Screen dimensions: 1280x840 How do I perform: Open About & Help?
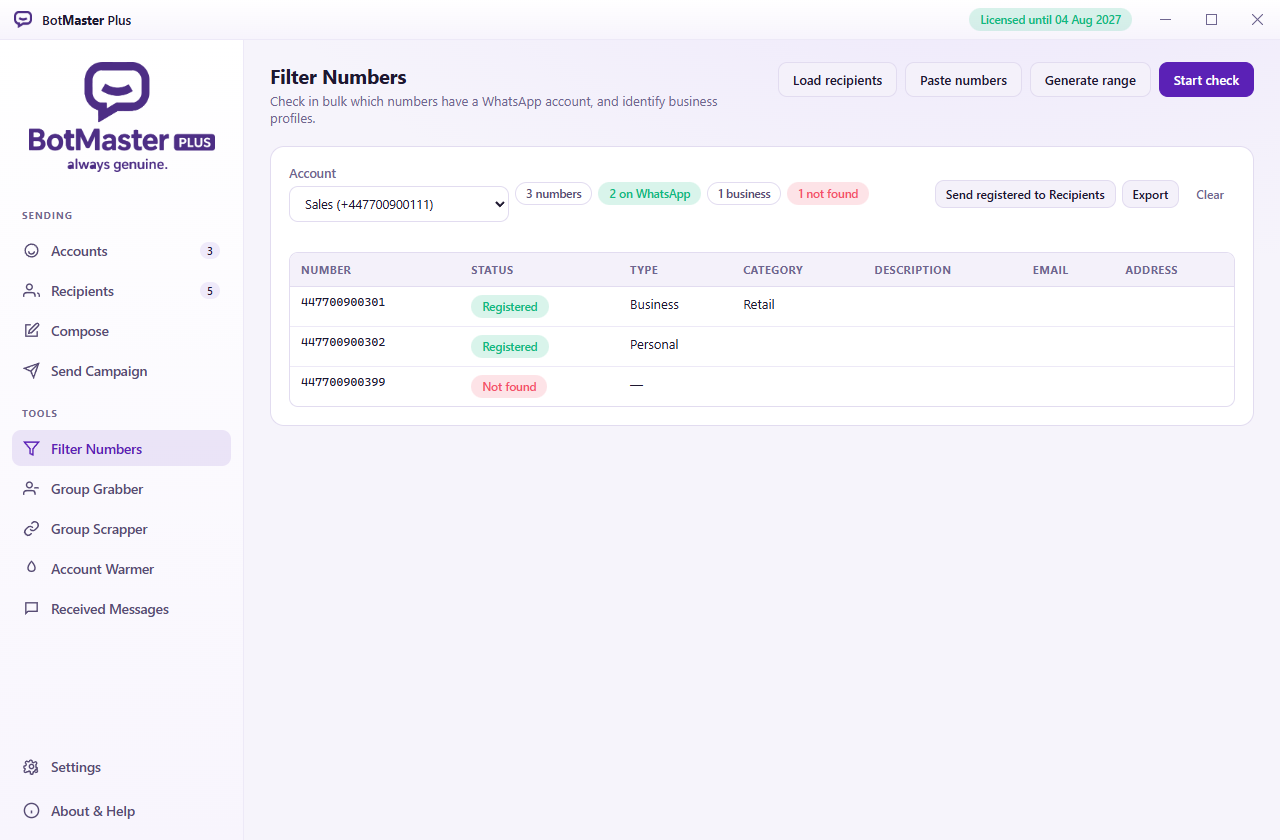click(121, 811)
